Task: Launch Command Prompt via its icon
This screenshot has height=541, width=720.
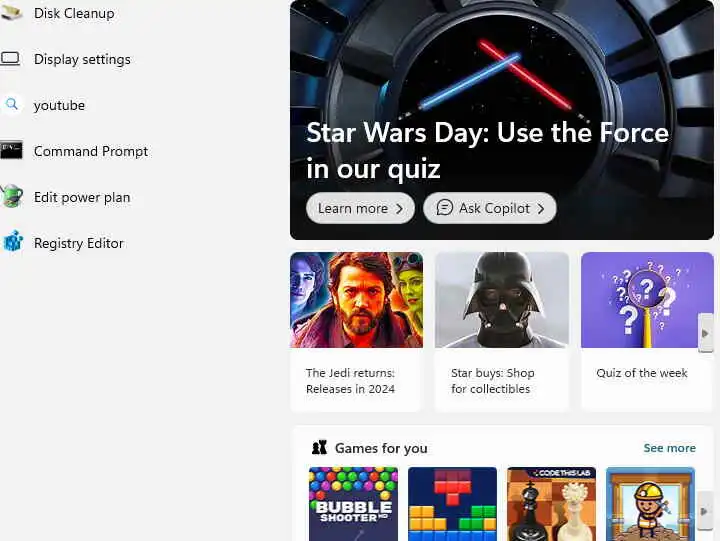Action: (x=11, y=150)
